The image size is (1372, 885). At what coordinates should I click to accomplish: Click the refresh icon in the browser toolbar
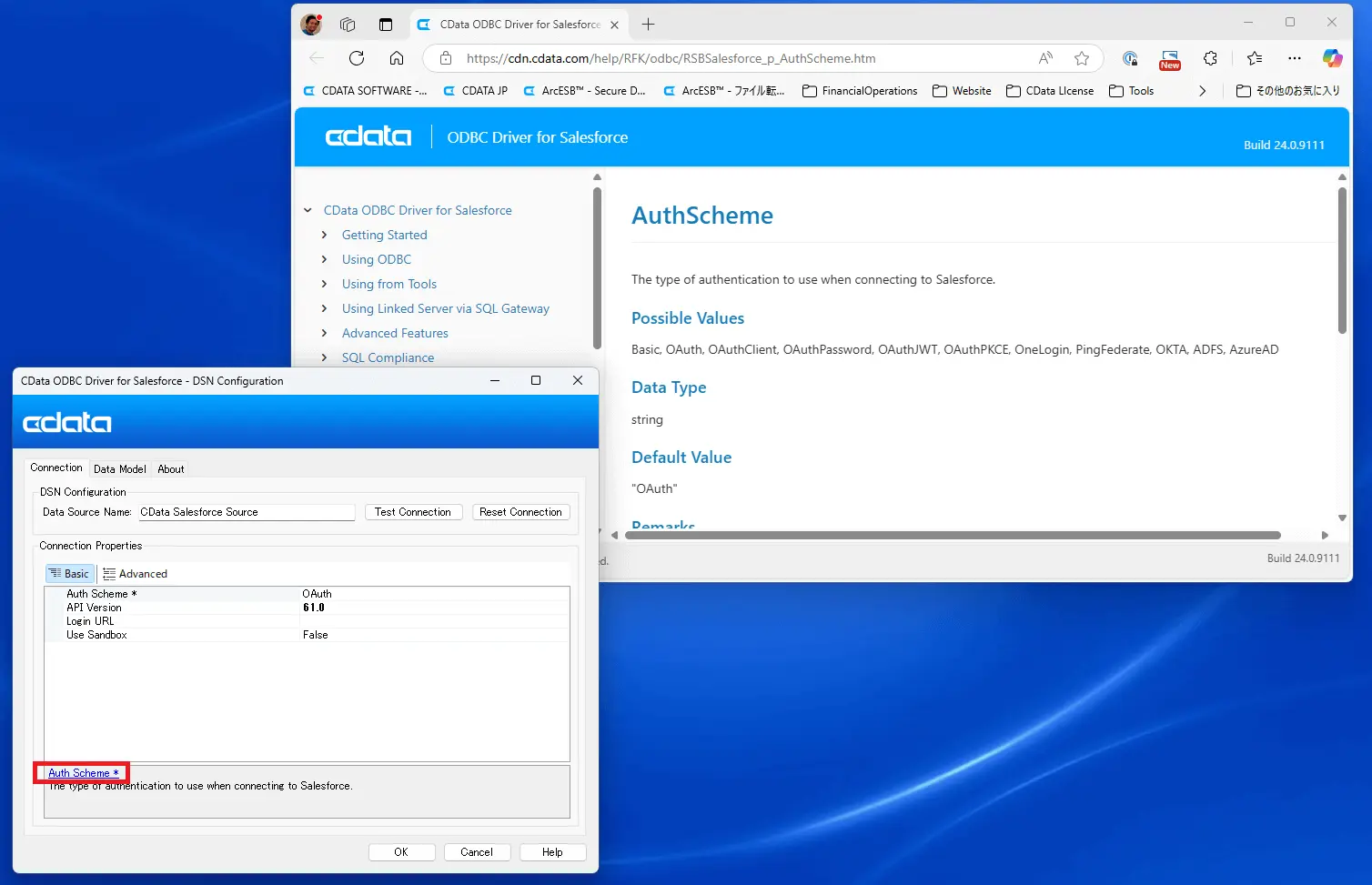pos(357,57)
